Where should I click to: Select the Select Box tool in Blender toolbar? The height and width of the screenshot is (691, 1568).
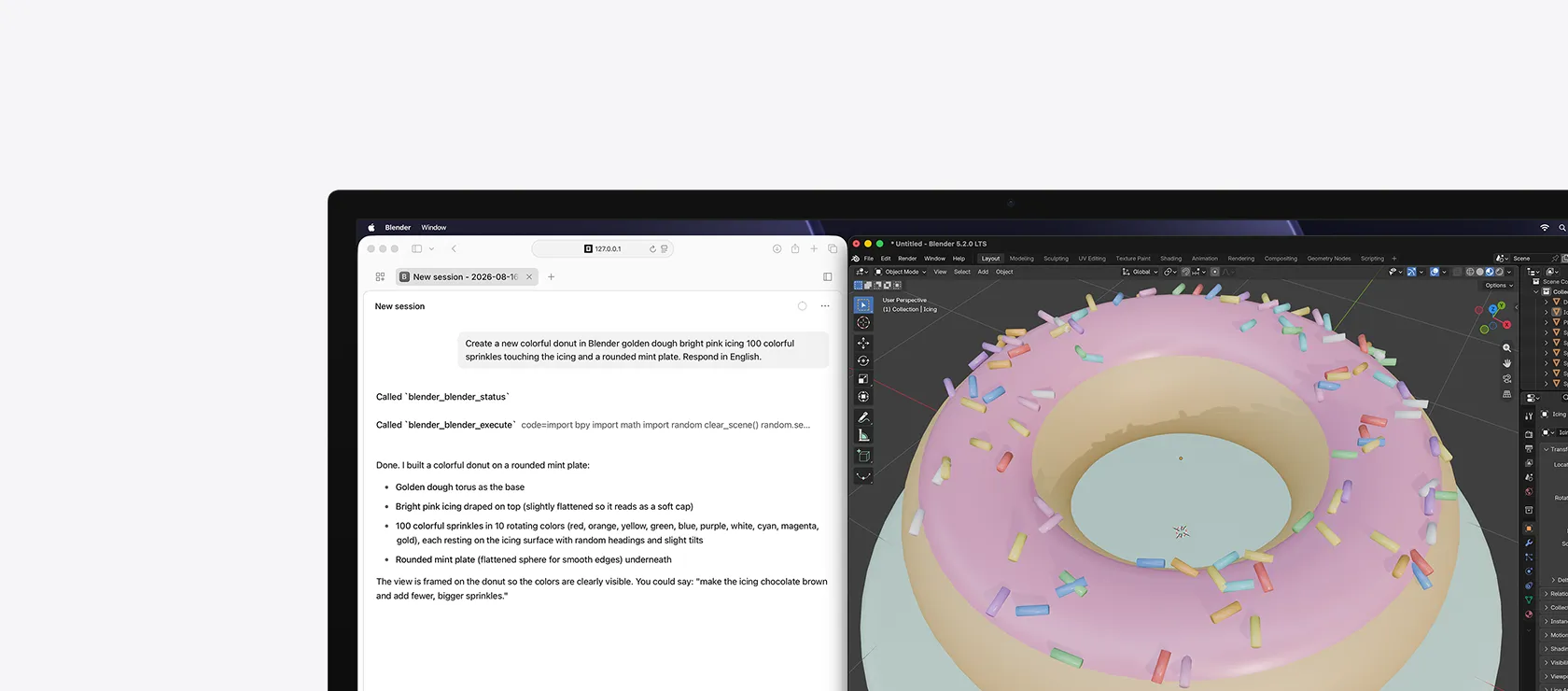(863, 304)
